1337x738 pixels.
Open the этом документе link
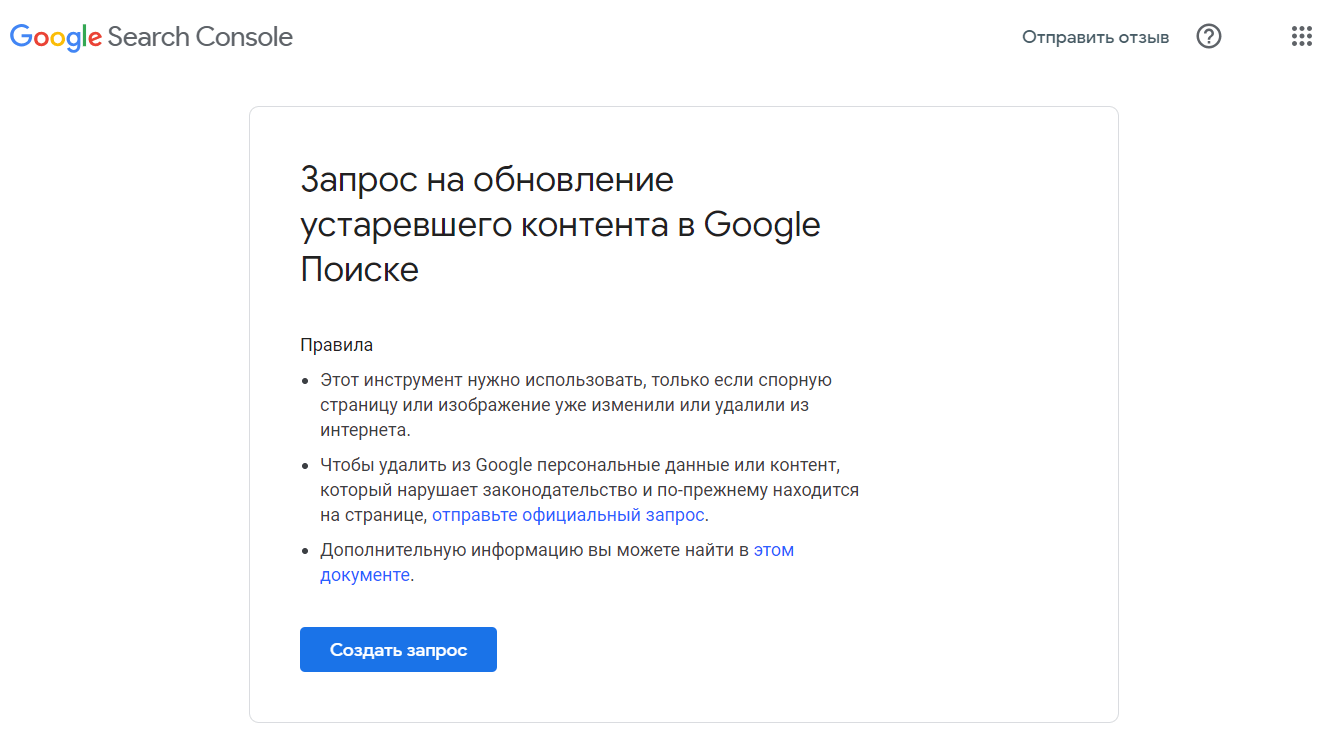click(x=557, y=562)
